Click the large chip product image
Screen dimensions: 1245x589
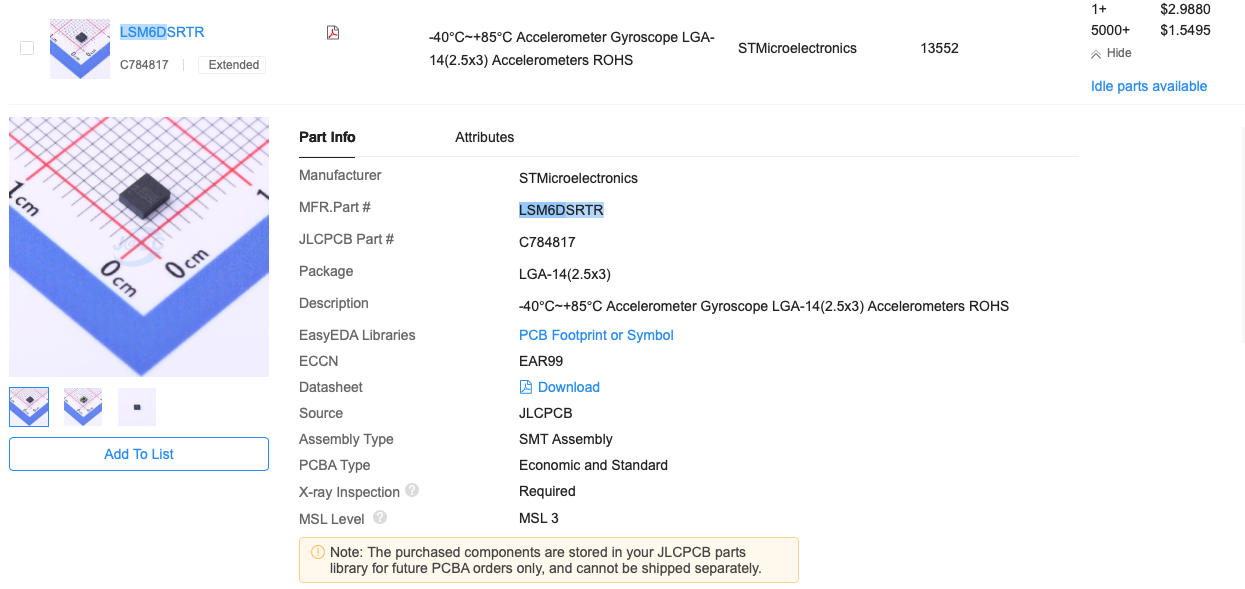[x=139, y=247]
